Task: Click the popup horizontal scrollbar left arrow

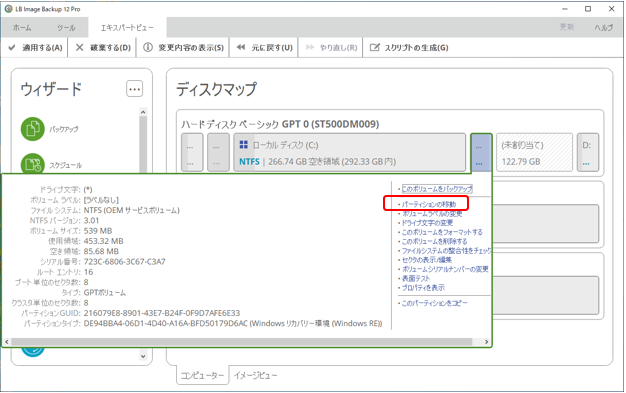Action: coord(7,342)
